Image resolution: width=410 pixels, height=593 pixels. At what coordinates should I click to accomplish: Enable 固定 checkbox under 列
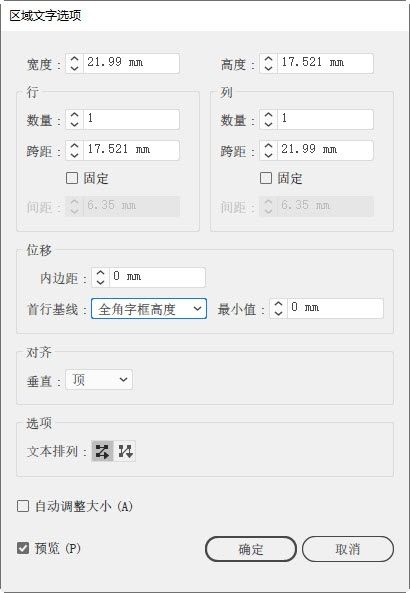pyautogui.click(x=266, y=178)
